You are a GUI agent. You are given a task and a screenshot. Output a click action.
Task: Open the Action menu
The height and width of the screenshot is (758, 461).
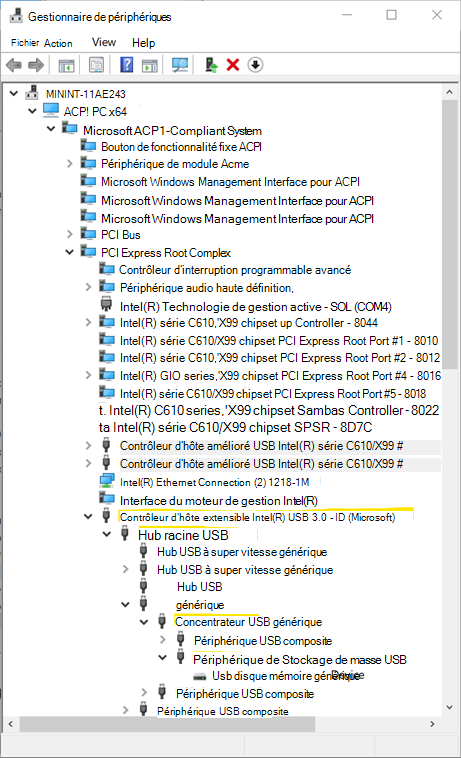(58, 43)
